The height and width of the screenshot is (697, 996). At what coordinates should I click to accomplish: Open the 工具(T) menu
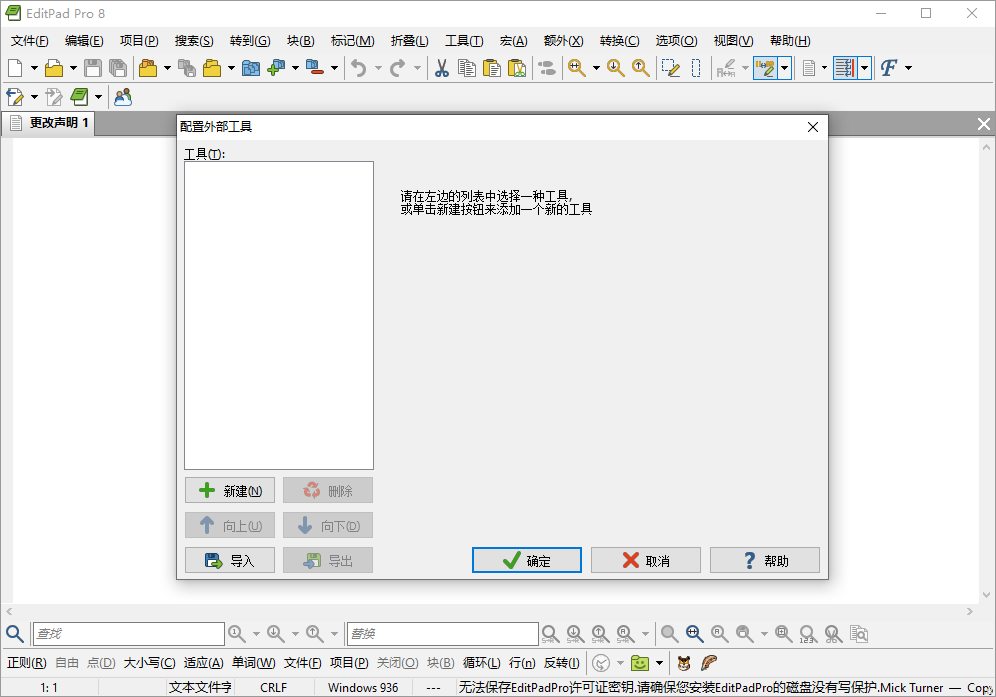[464, 41]
